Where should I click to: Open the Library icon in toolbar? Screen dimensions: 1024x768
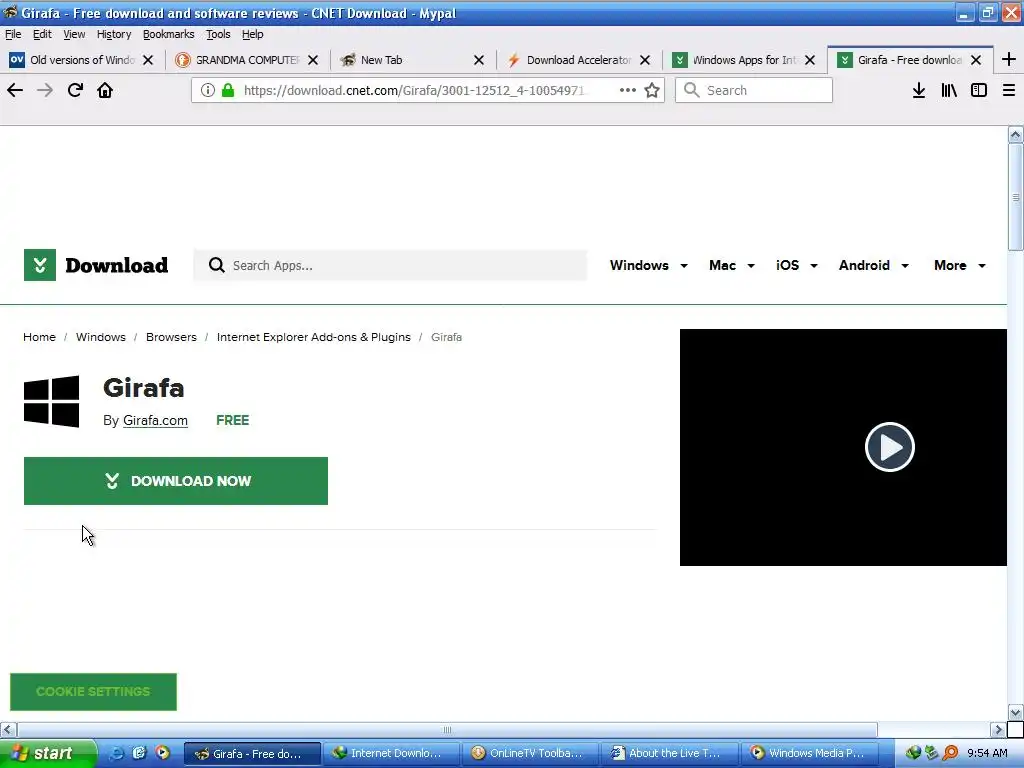tap(949, 90)
